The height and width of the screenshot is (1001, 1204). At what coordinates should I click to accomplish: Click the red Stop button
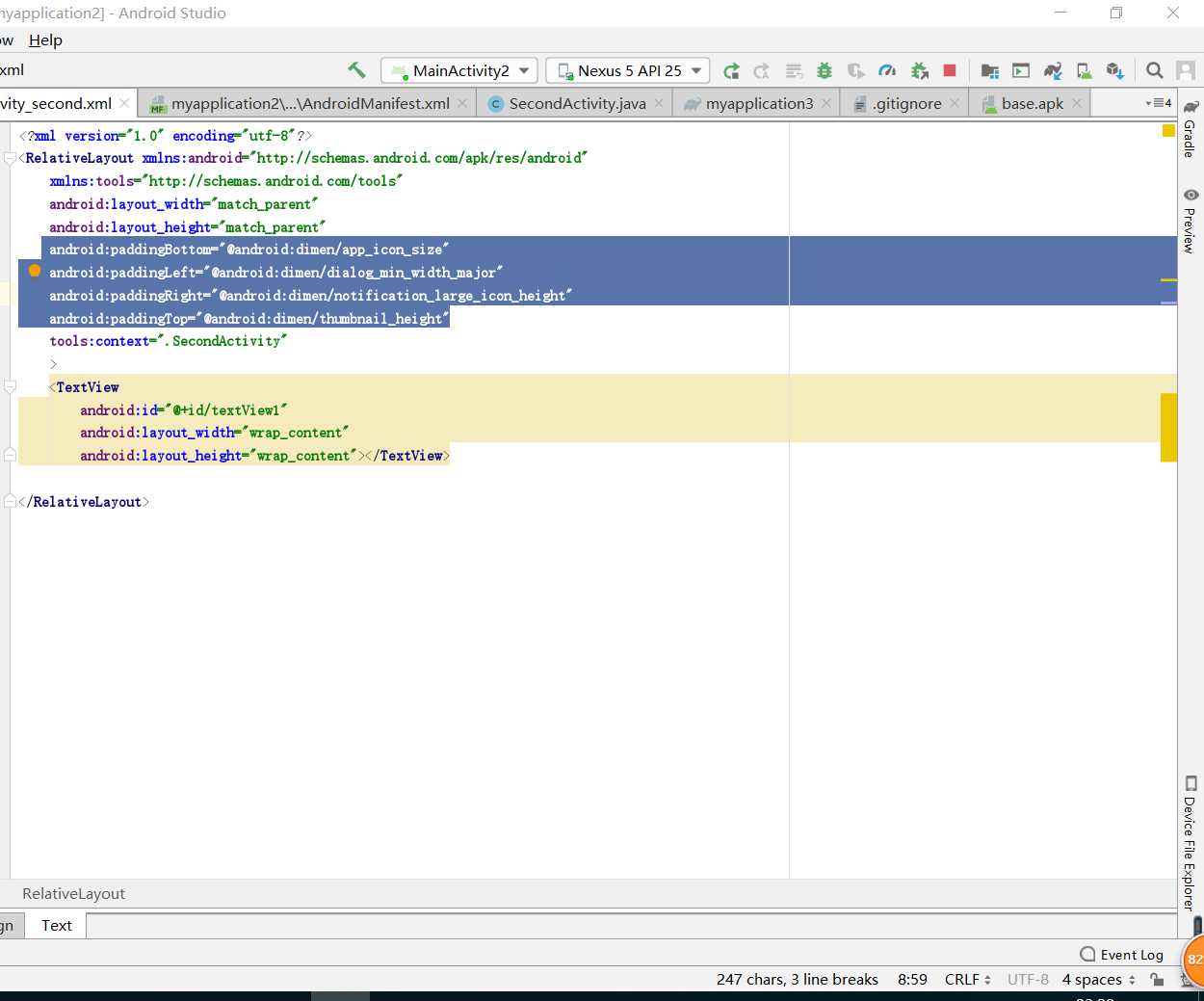point(950,70)
